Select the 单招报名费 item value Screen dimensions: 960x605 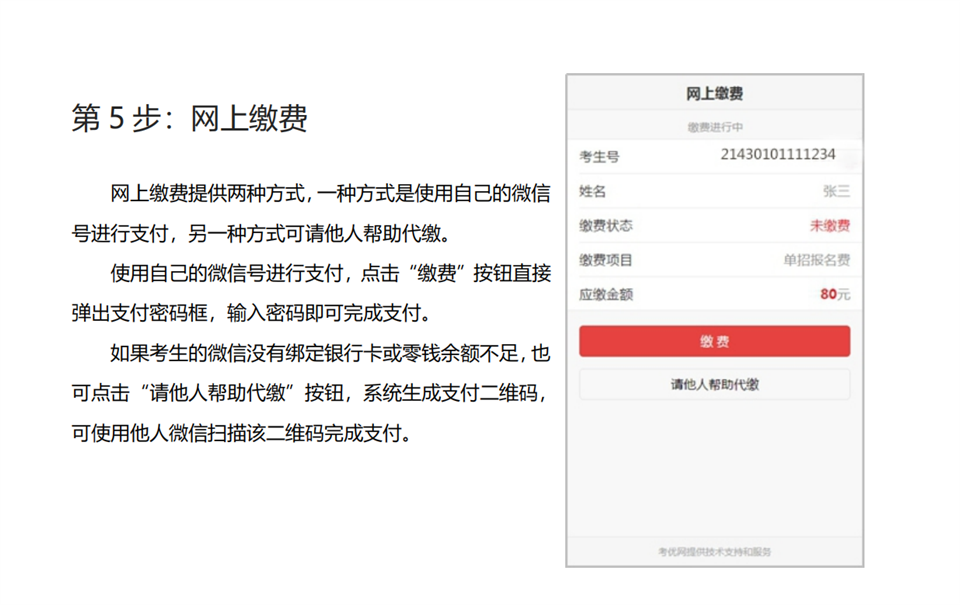click(816, 260)
